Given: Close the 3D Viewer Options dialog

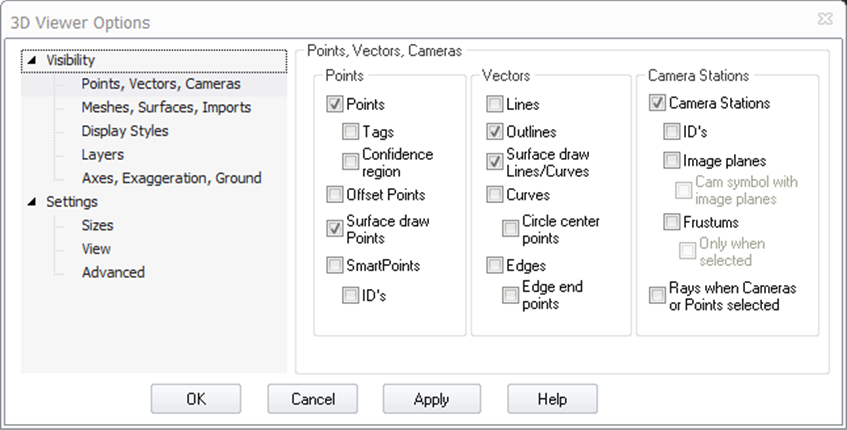Looking at the screenshot, I should click(x=823, y=20).
